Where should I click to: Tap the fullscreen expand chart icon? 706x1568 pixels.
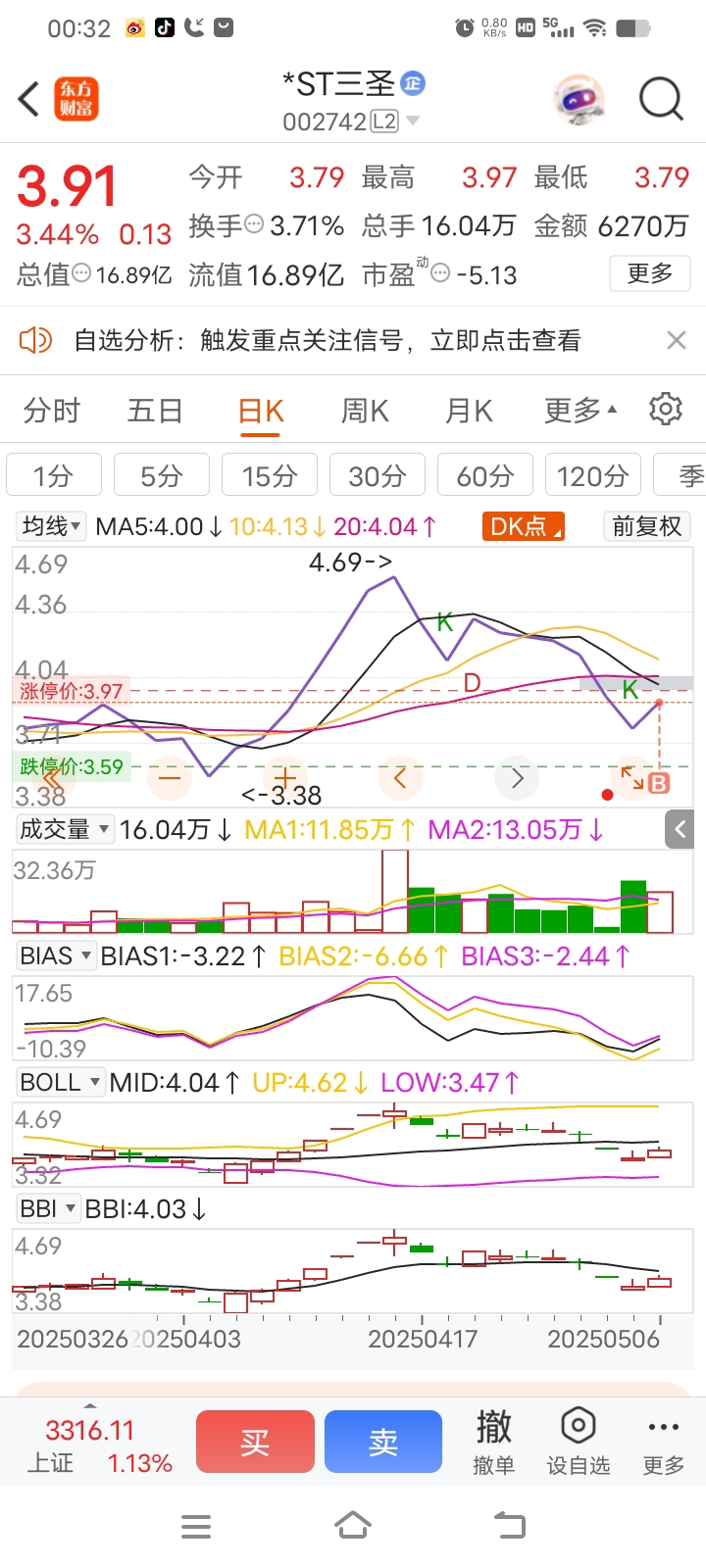click(x=632, y=779)
